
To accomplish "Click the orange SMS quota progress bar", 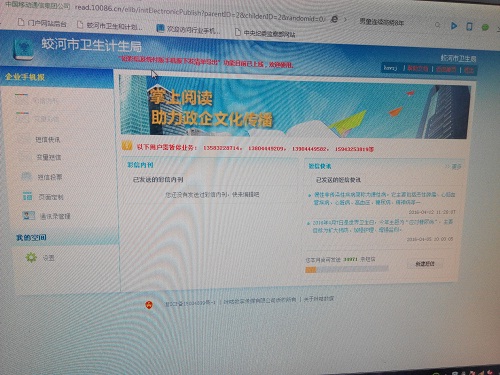I will coord(347,269).
